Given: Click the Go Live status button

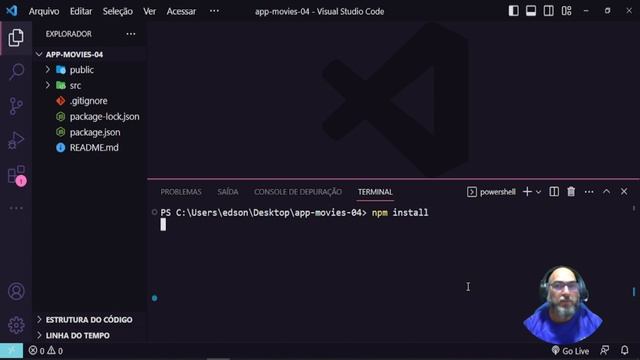Looking at the screenshot, I should (570, 351).
